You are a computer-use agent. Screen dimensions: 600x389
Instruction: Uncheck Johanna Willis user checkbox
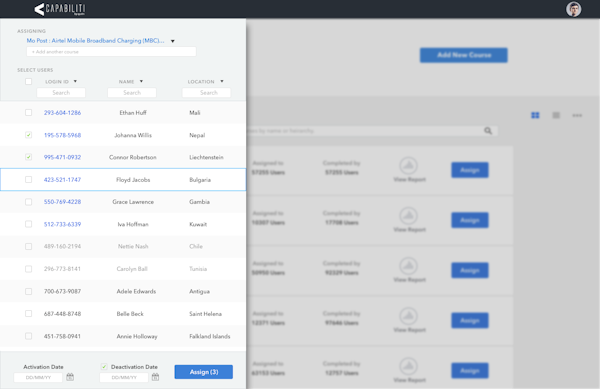(28, 135)
